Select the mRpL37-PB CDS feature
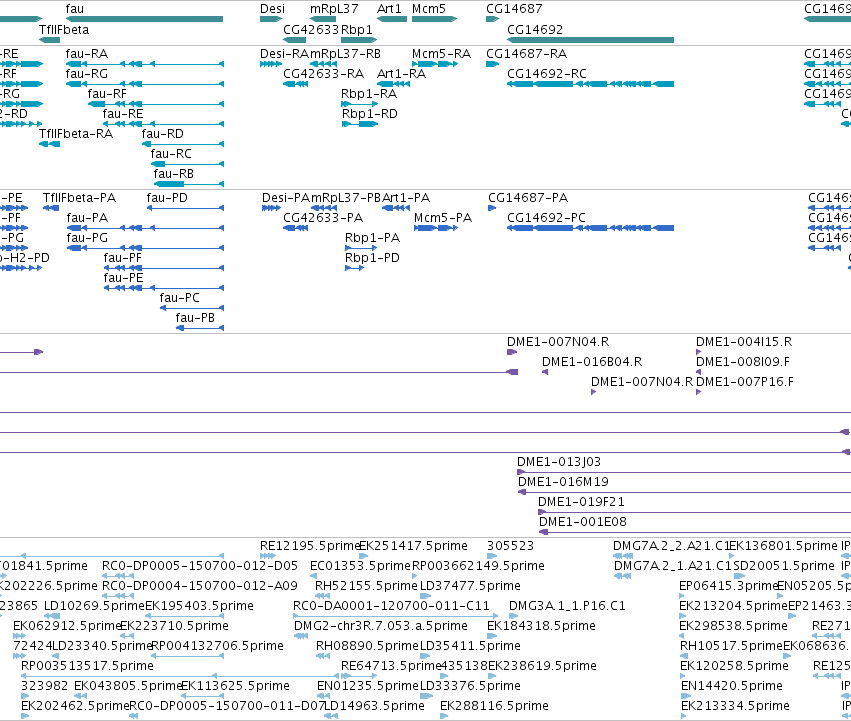This screenshot has width=851, height=721. coord(326,208)
